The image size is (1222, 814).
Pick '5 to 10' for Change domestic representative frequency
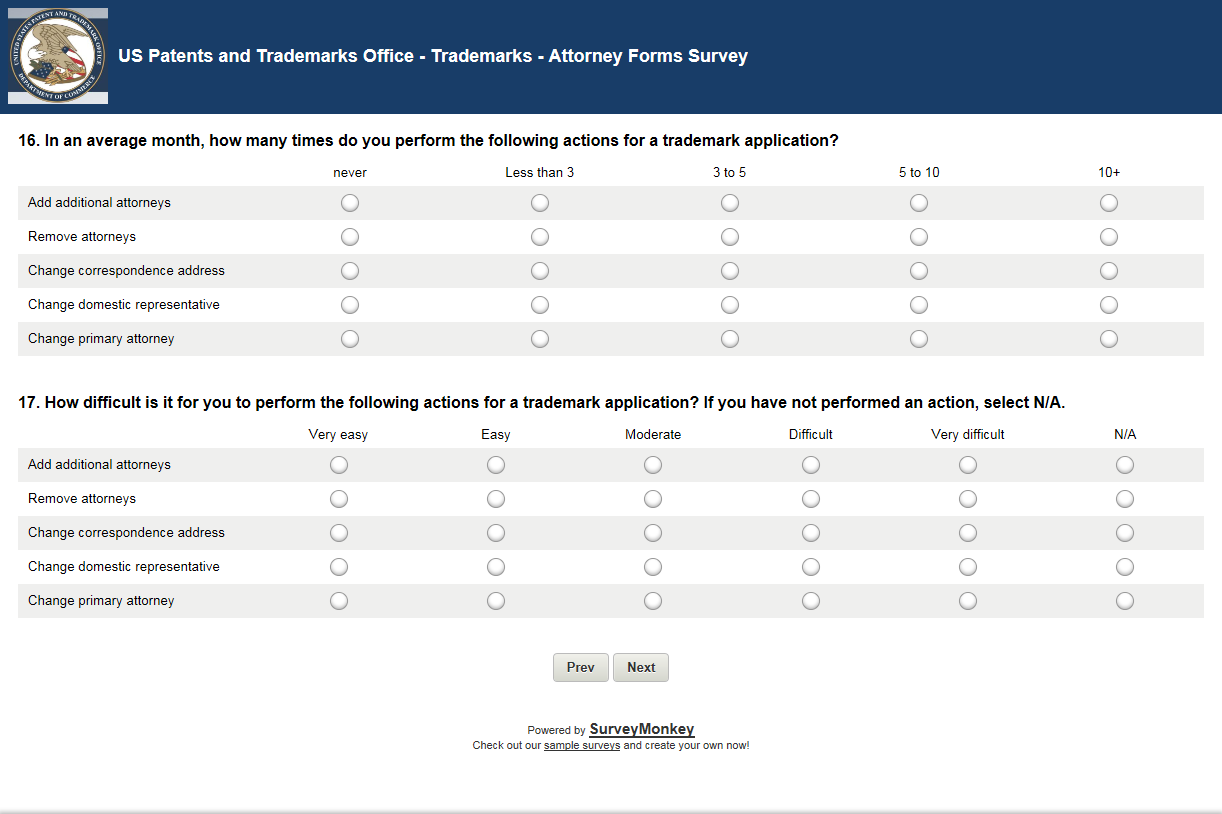(x=919, y=305)
